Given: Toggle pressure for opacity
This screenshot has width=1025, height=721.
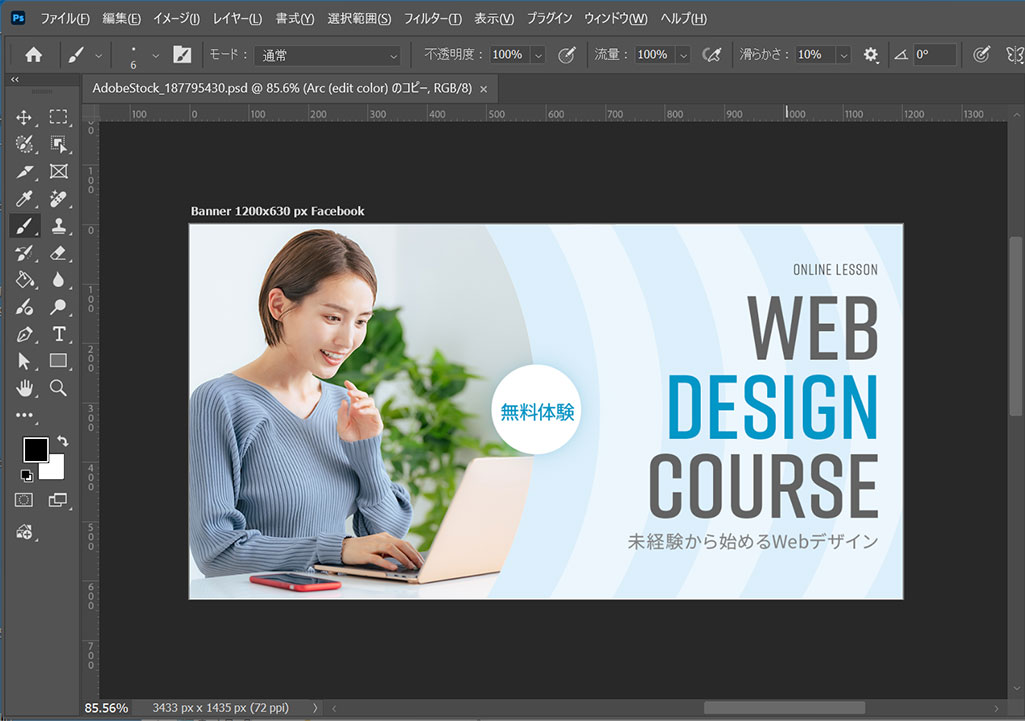Looking at the screenshot, I should click(x=567, y=55).
